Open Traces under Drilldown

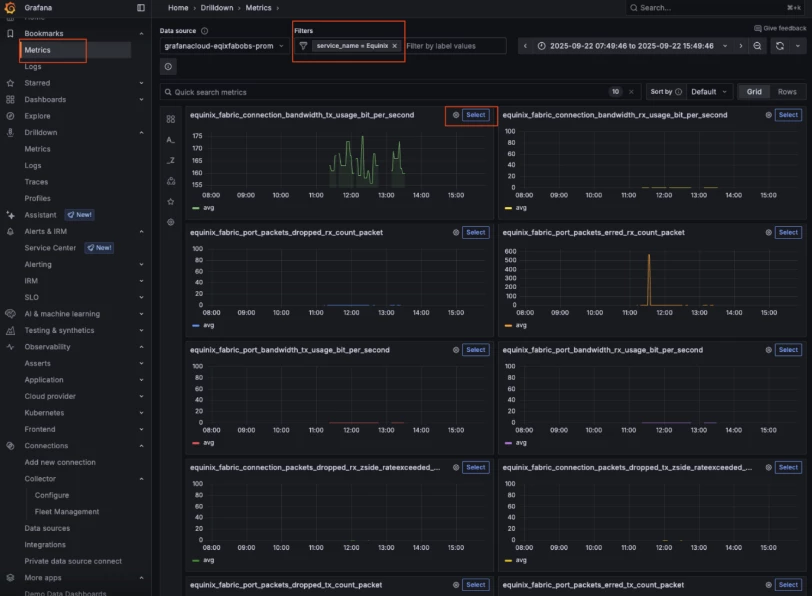pyautogui.click(x=36, y=182)
